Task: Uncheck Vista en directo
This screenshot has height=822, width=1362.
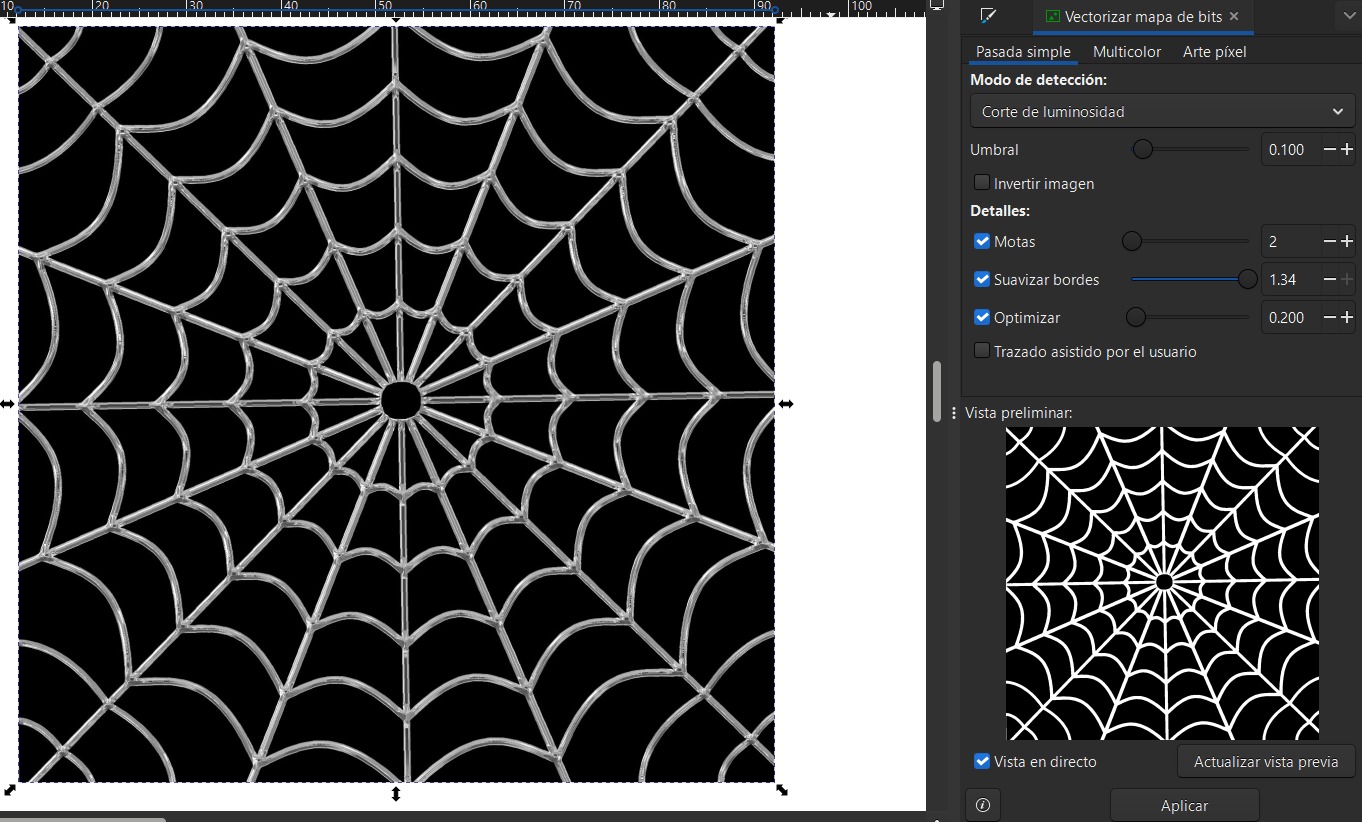Action: (982, 761)
